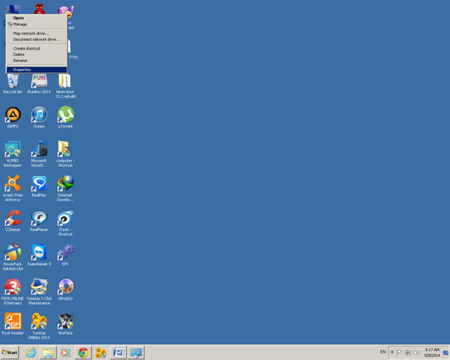This screenshot has height=360, width=450.
Task: Open Google Chrome from the taskbar
Action: click(83, 352)
